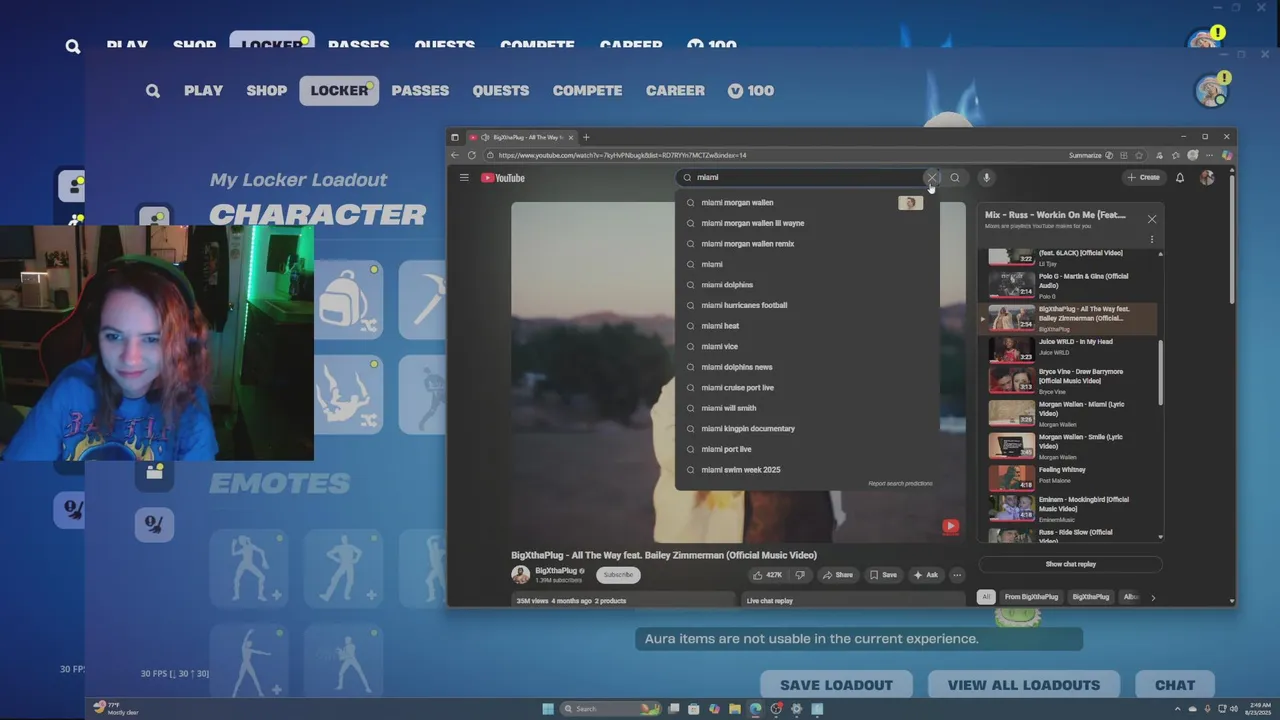Click Summarize in the address bar
This screenshot has height=720, width=1280.
pos(1089,155)
